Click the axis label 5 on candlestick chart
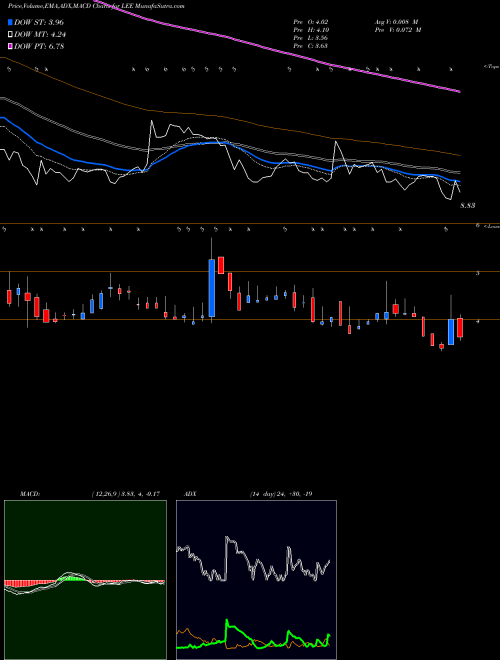This screenshot has height=660, width=500. (477, 273)
